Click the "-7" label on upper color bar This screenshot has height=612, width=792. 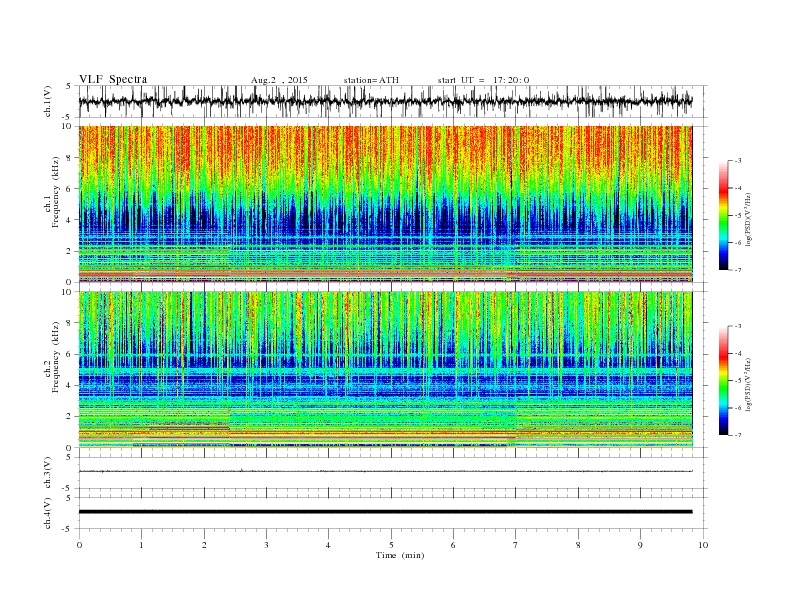point(738,270)
